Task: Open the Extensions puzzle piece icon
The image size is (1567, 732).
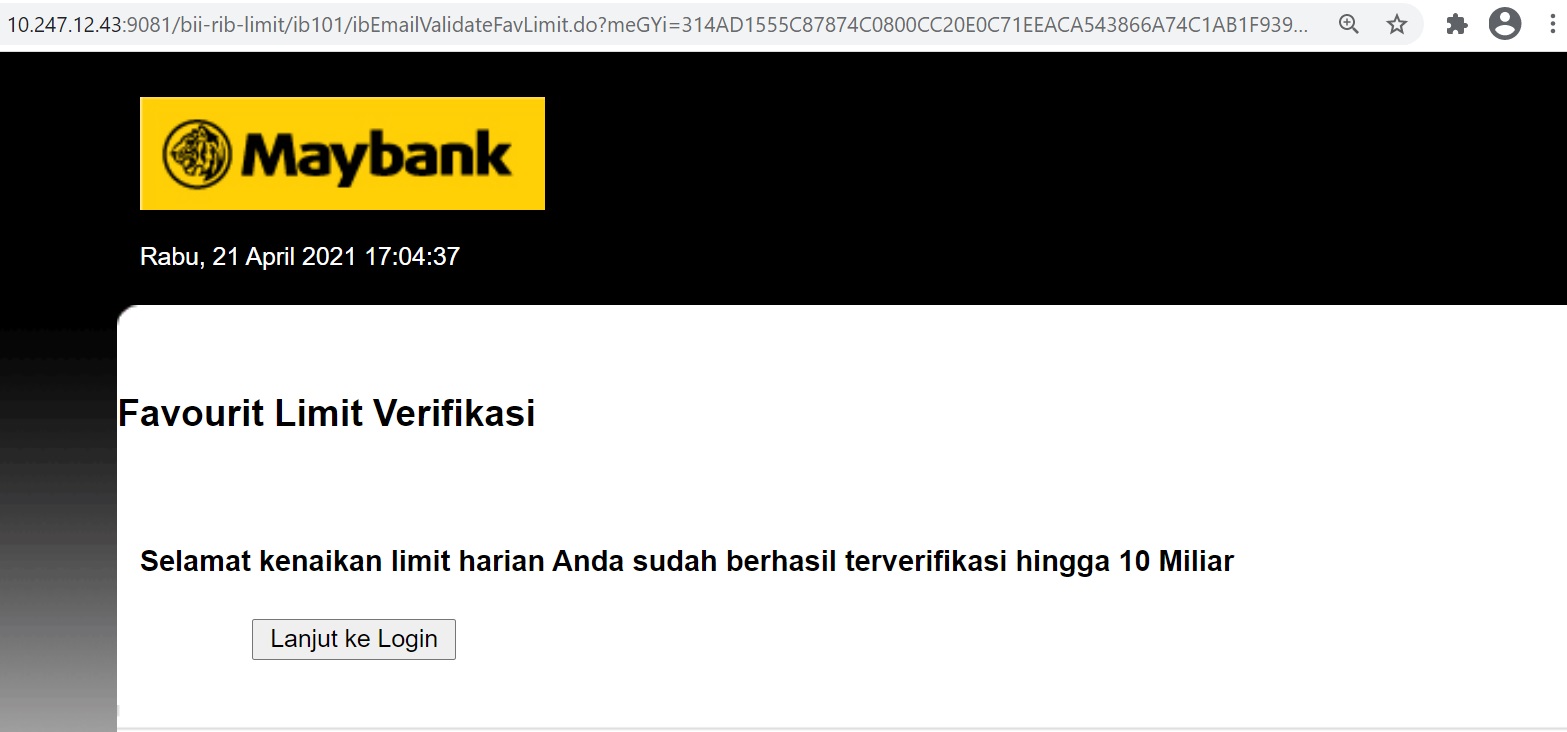Action: [1457, 25]
